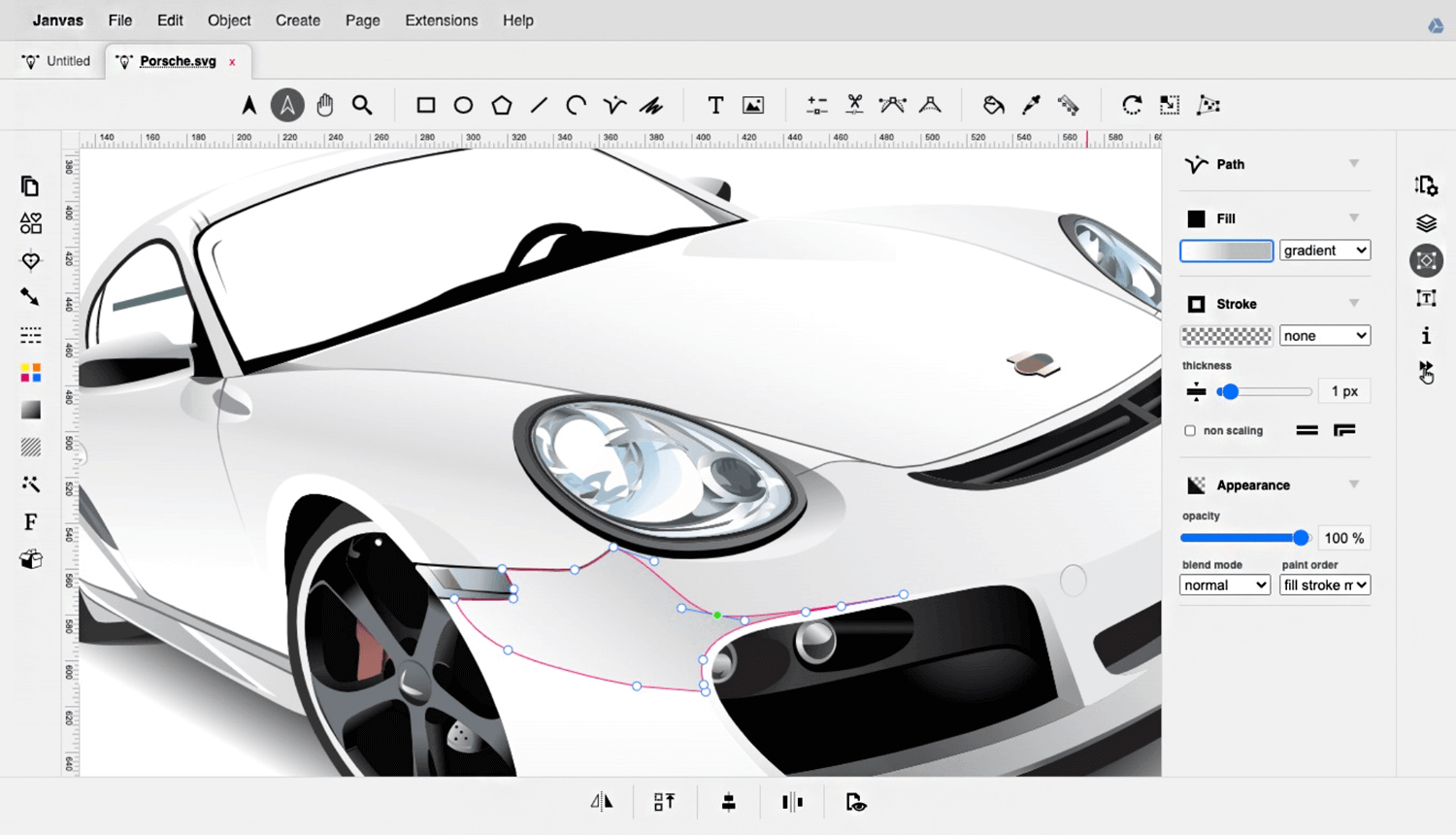The height and width of the screenshot is (835, 1456).
Task: Open the layers panel in right sidebar
Action: click(x=1426, y=223)
